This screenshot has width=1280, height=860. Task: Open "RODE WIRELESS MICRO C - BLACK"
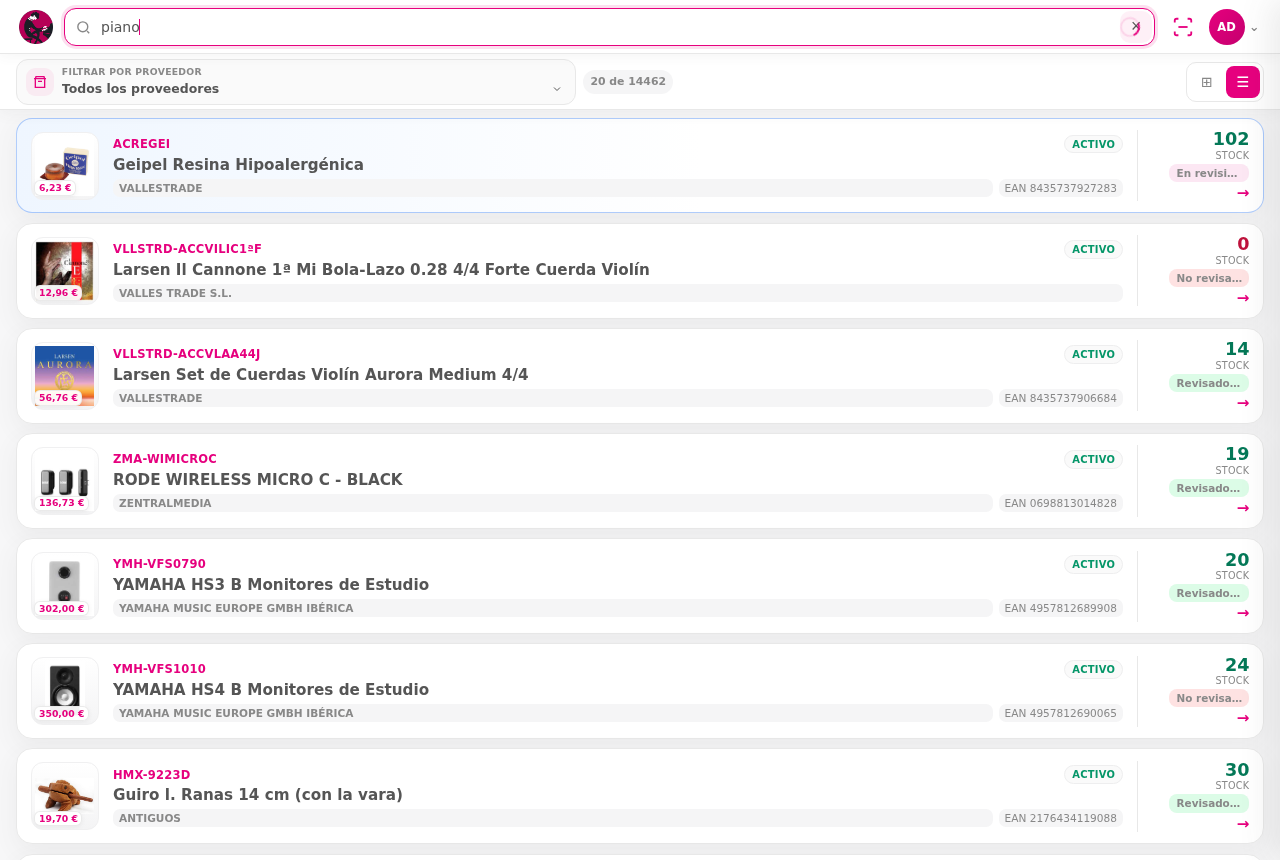click(258, 480)
